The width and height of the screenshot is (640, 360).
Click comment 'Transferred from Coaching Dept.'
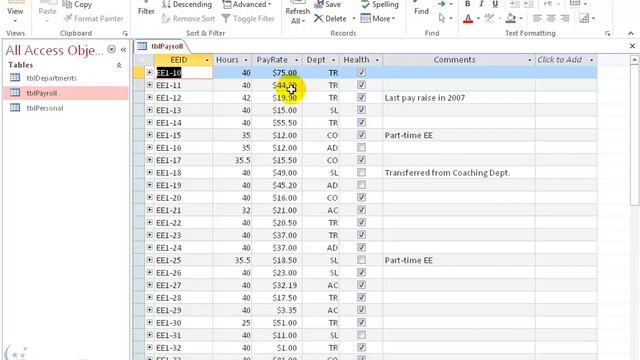[447, 173]
